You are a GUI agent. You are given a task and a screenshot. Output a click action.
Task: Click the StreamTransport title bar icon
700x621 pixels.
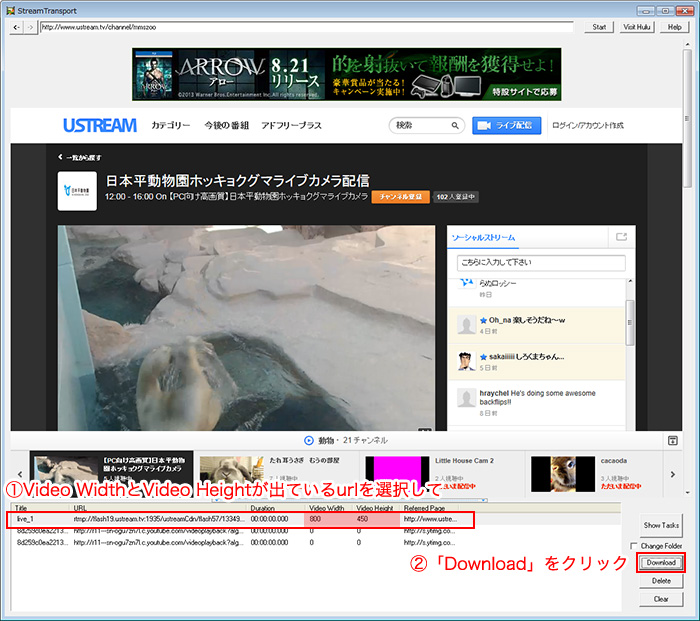point(10,10)
